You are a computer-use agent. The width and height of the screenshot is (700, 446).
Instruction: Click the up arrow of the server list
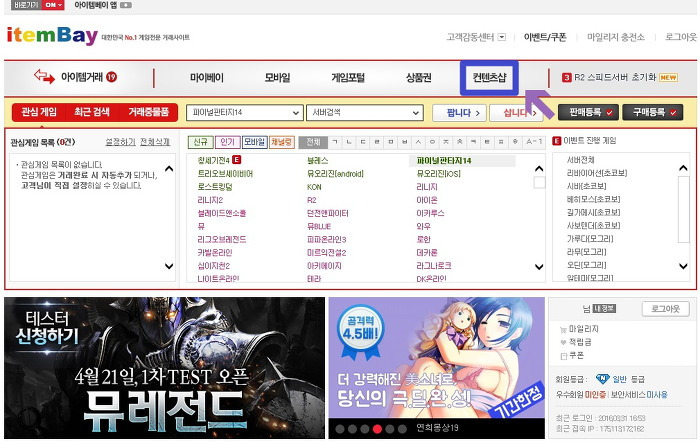683,168
